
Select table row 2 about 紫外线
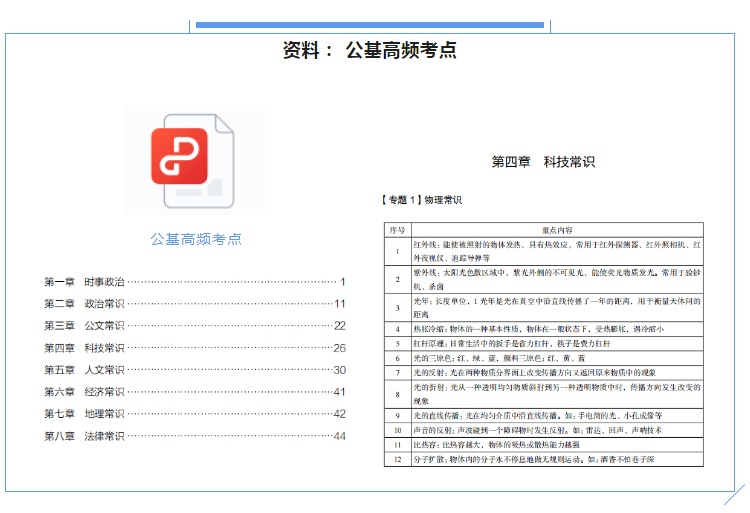click(x=544, y=280)
